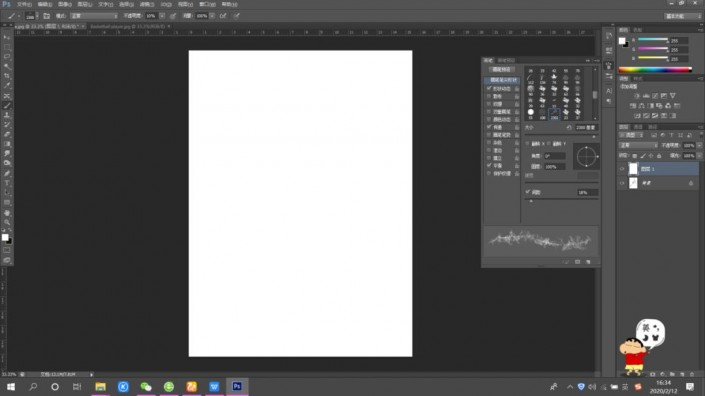Image resolution: width=705 pixels, height=396 pixels.
Task: Open the blend mode dropdown in options bar
Action: click(x=94, y=16)
